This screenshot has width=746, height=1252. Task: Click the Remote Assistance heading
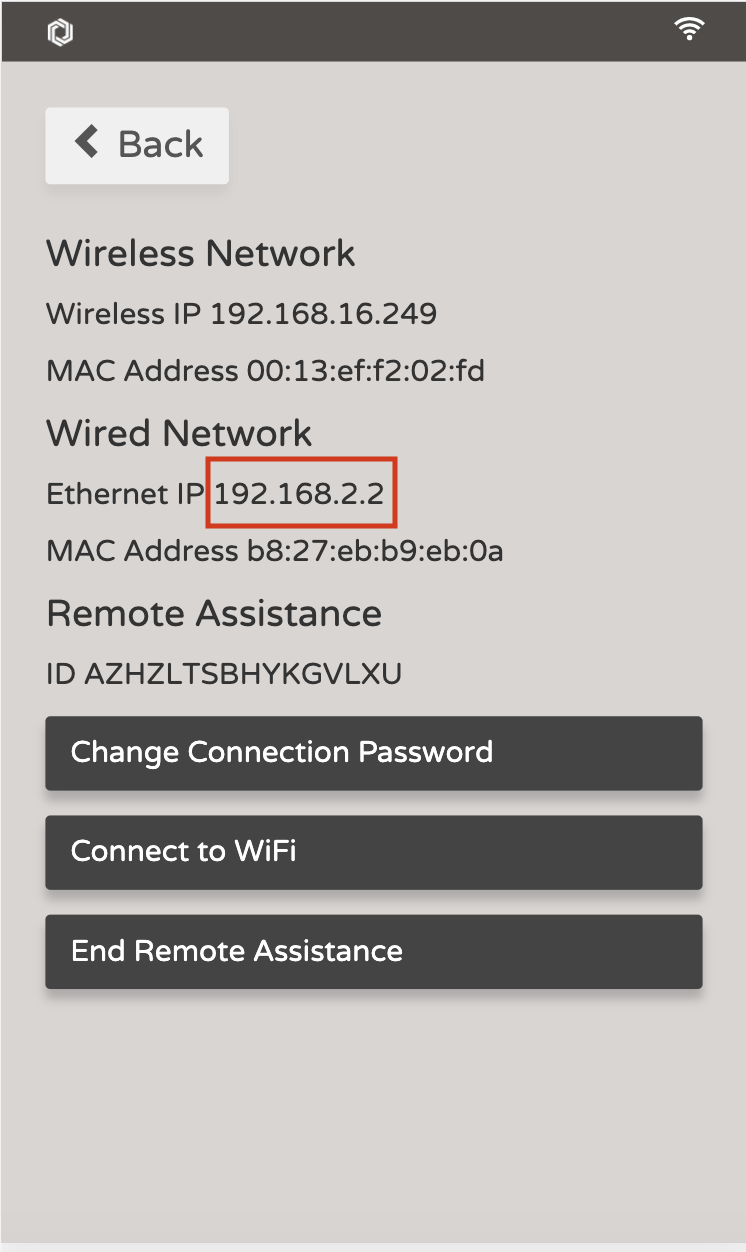[x=214, y=613]
